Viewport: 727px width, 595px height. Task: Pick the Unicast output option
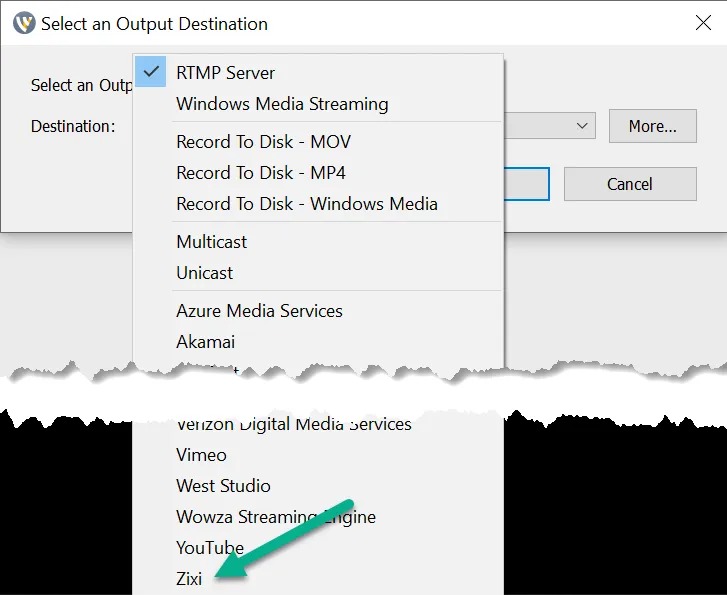click(x=318, y=273)
